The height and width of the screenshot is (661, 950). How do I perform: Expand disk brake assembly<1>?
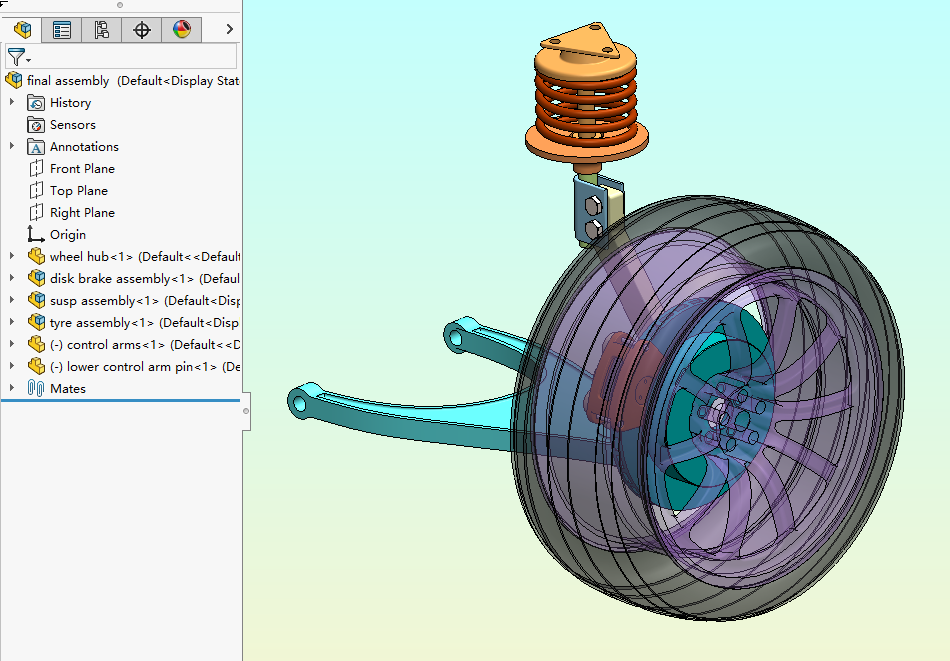tap(12, 278)
